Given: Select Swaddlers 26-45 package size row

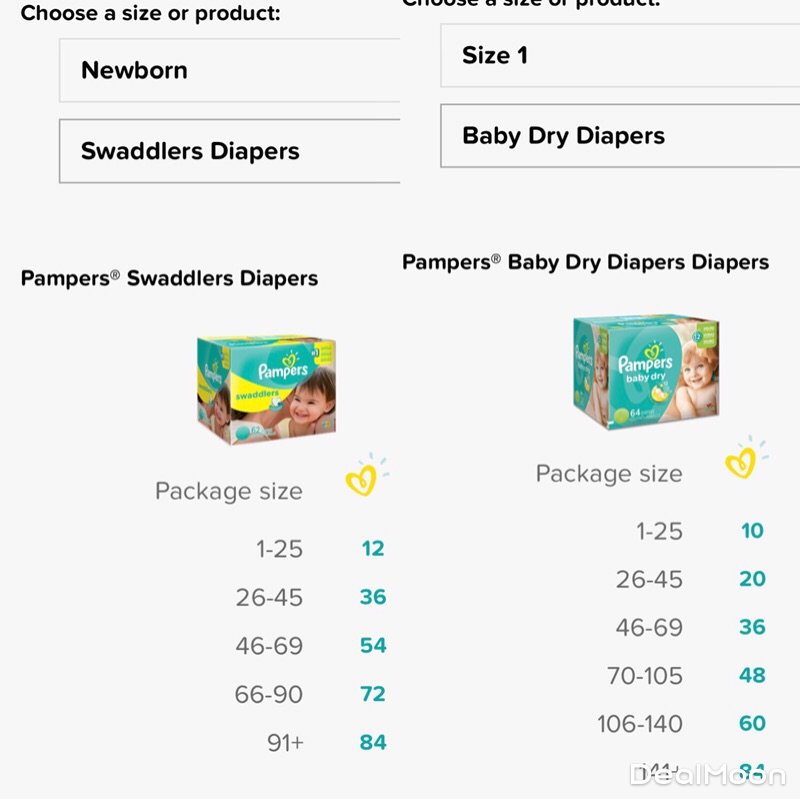Looking at the screenshot, I should click(x=269, y=597).
